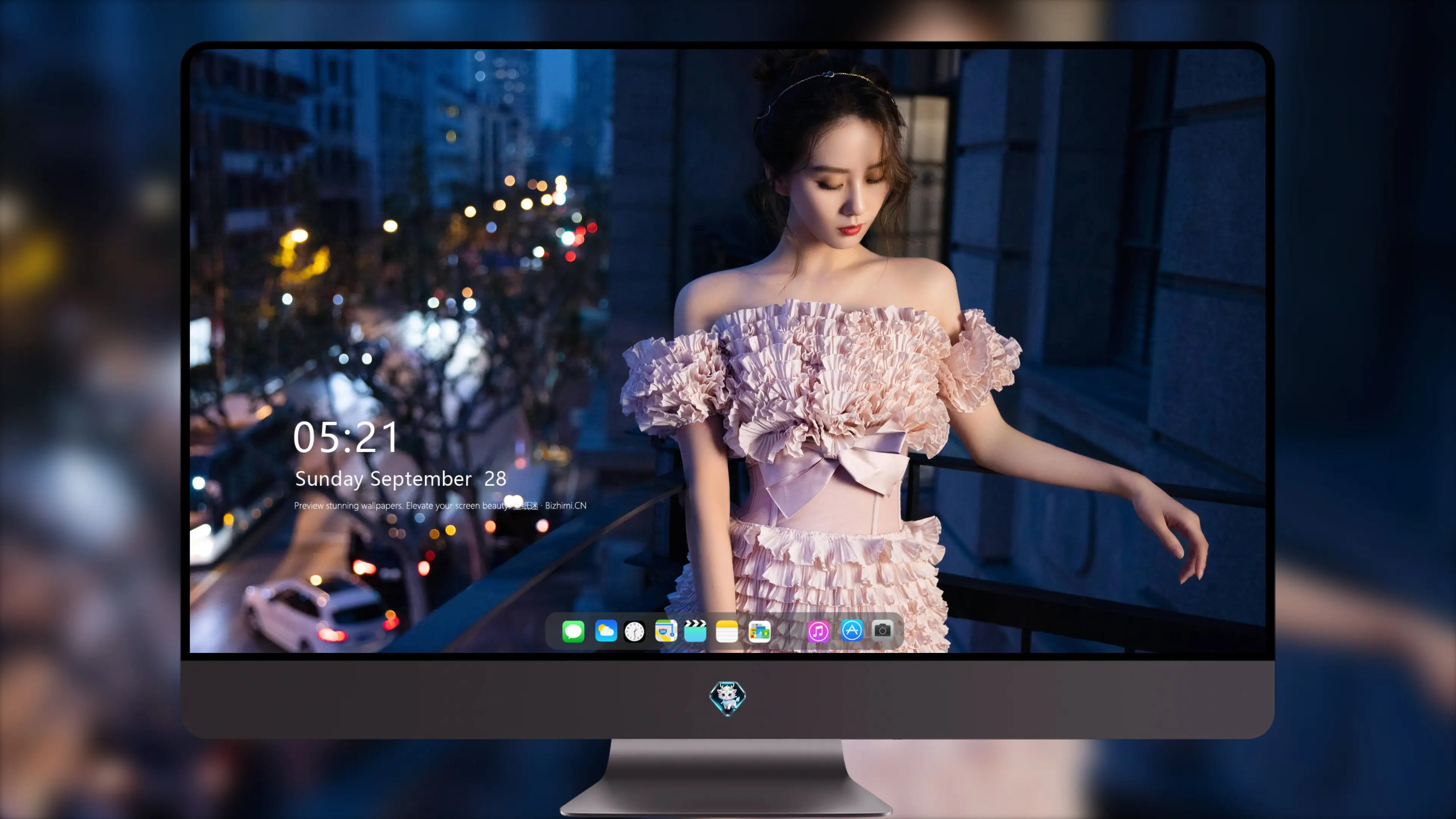Viewport: 1456px width, 819px height.
Task: Launch the pink iTunes Store music icon
Action: click(819, 631)
